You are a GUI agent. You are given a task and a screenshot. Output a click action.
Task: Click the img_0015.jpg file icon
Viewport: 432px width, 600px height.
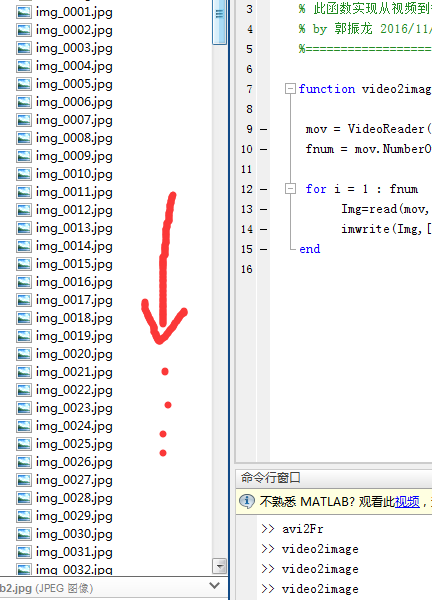[x=24, y=264]
